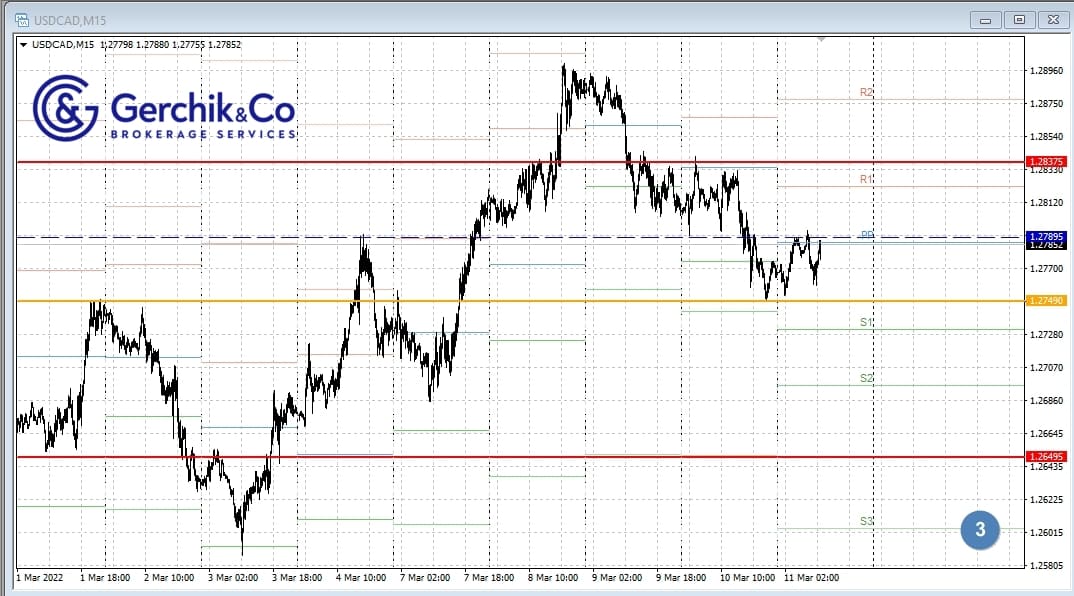
Task: Click the Gerchik & Co logo emblem
Action: click(66, 107)
